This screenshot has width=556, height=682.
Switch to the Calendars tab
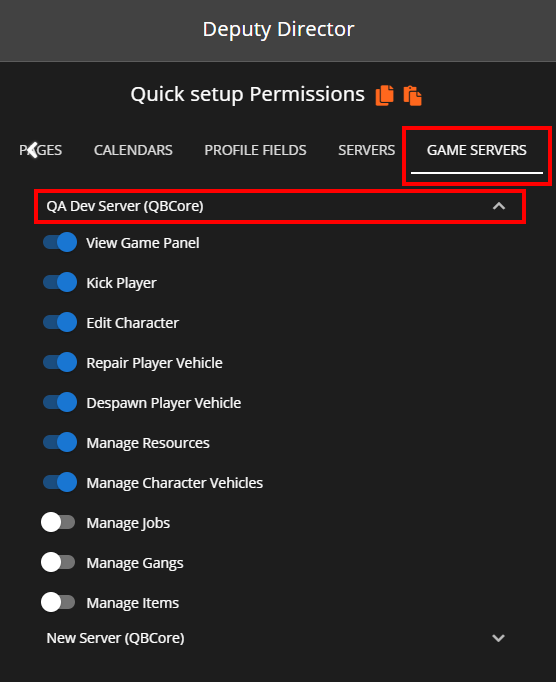click(133, 150)
